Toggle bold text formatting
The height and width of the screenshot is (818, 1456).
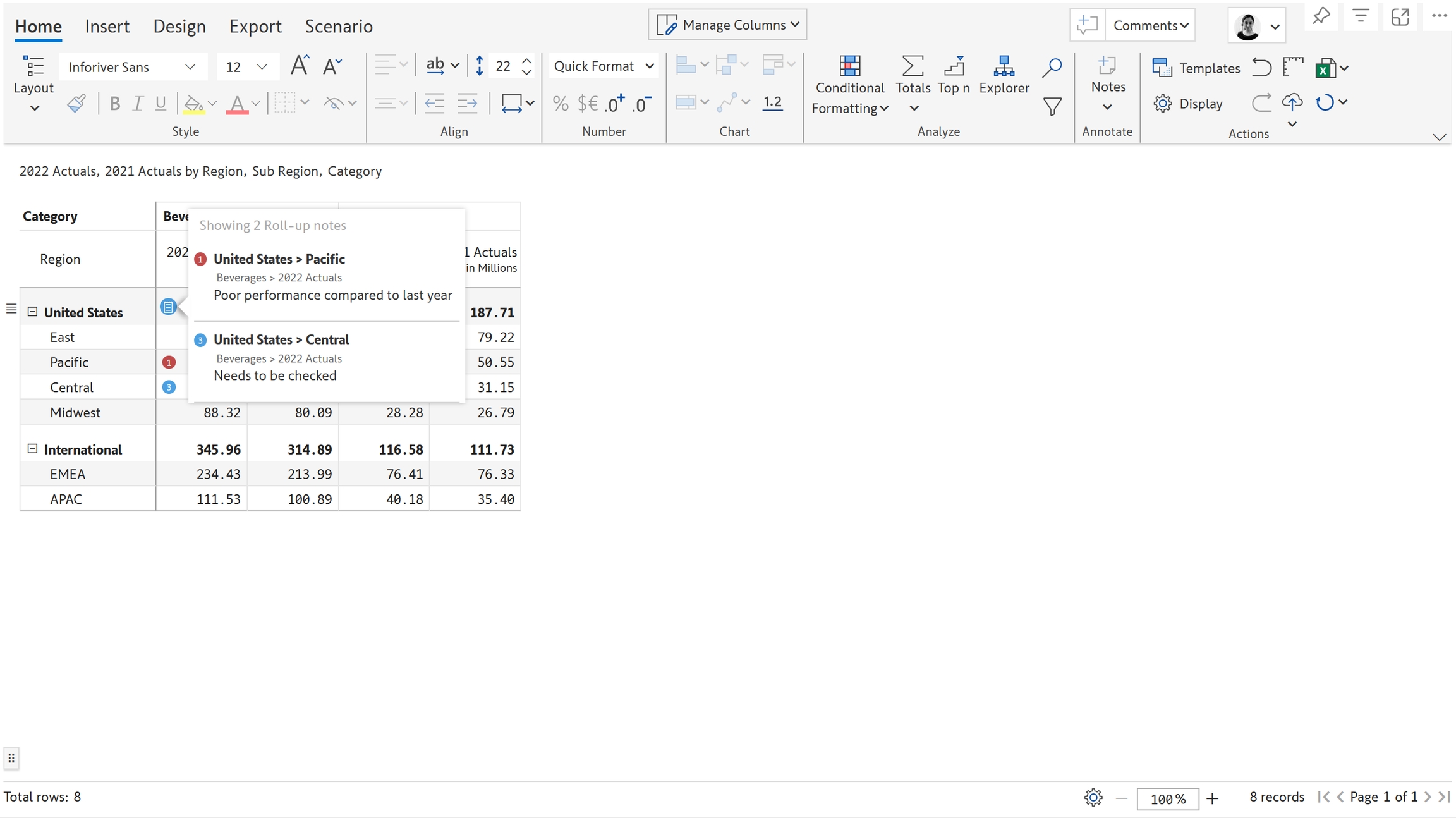[x=114, y=103]
